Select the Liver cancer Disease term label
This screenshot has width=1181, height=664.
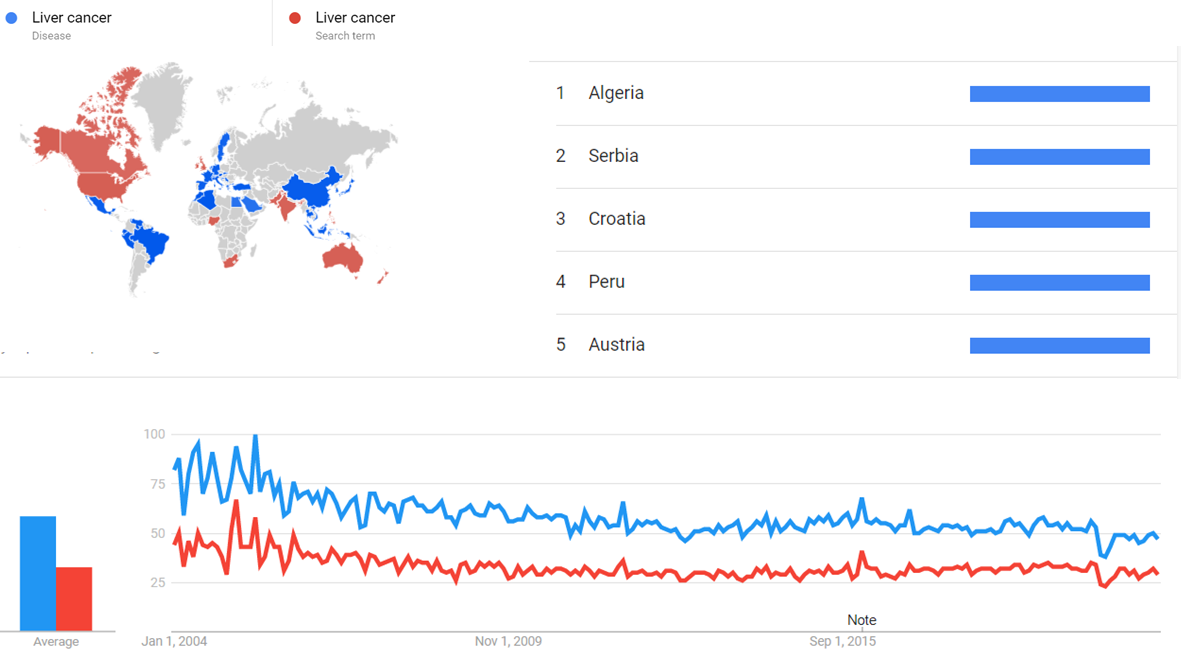pyautogui.click(x=71, y=18)
